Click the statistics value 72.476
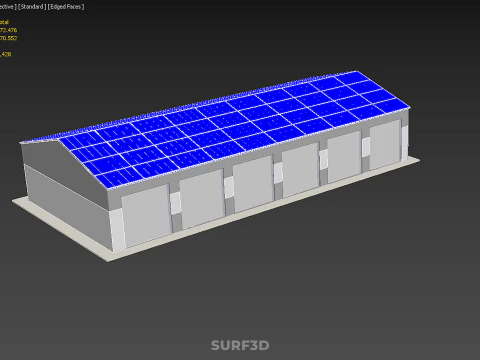This screenshot has width=480, height=360. (x=8, y=30)
